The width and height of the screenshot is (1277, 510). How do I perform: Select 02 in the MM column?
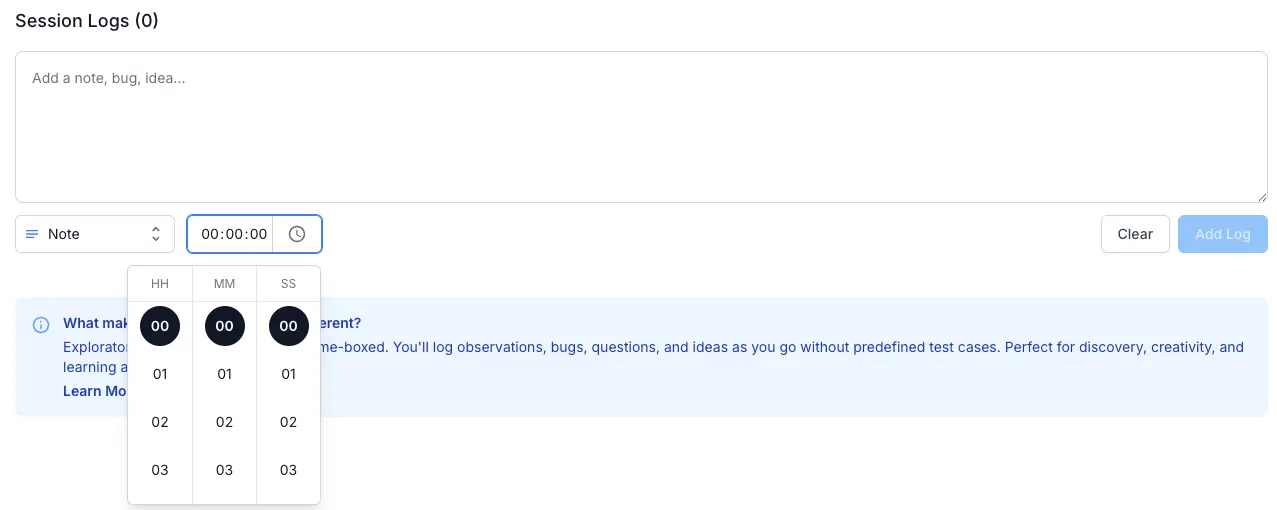click(224, 422)
